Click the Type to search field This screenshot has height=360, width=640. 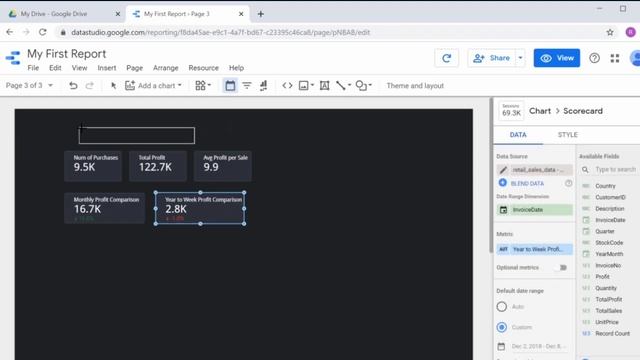point(615,169)
